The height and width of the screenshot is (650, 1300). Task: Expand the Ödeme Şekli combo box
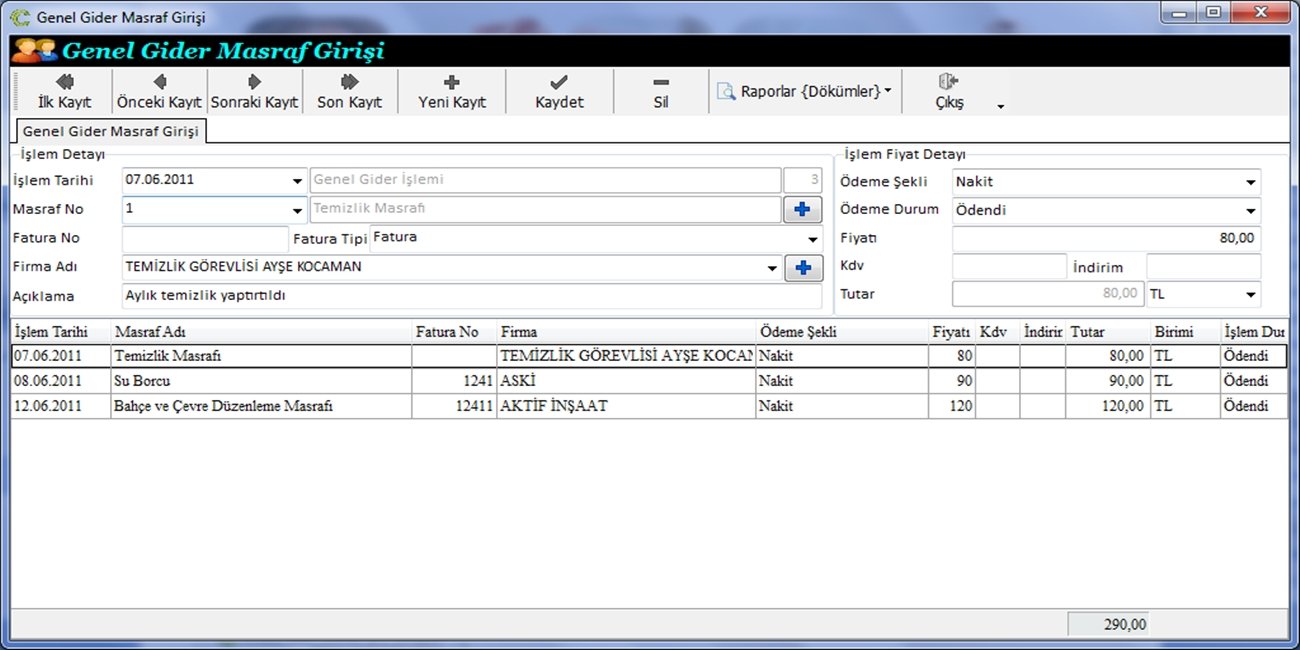[1250, 183]
